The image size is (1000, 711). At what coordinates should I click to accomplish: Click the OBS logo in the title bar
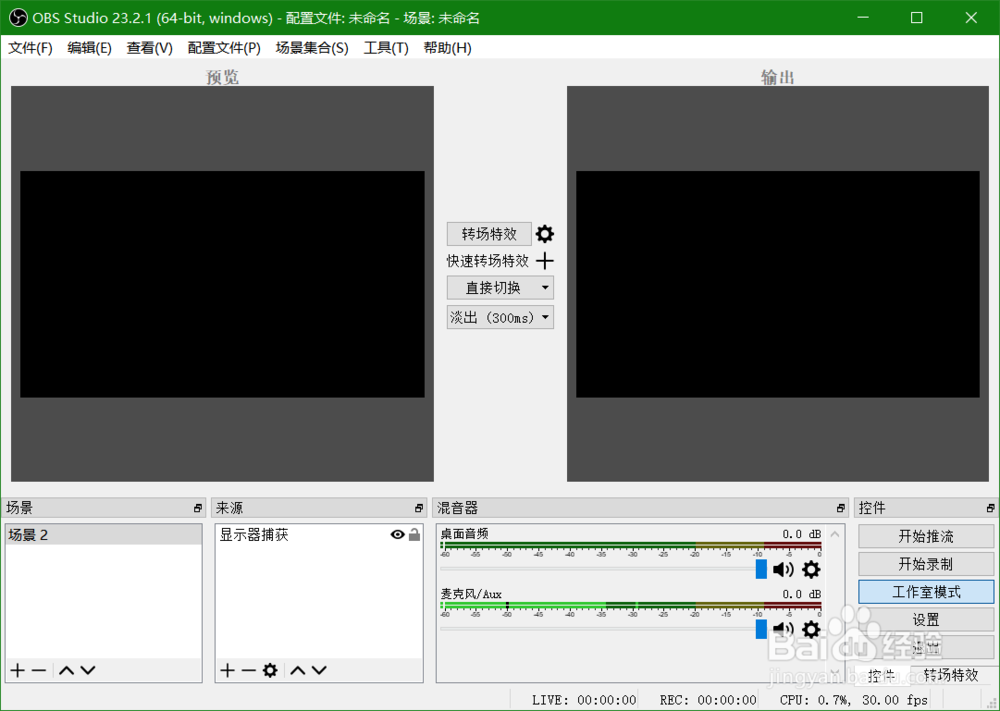coord(18,18)
